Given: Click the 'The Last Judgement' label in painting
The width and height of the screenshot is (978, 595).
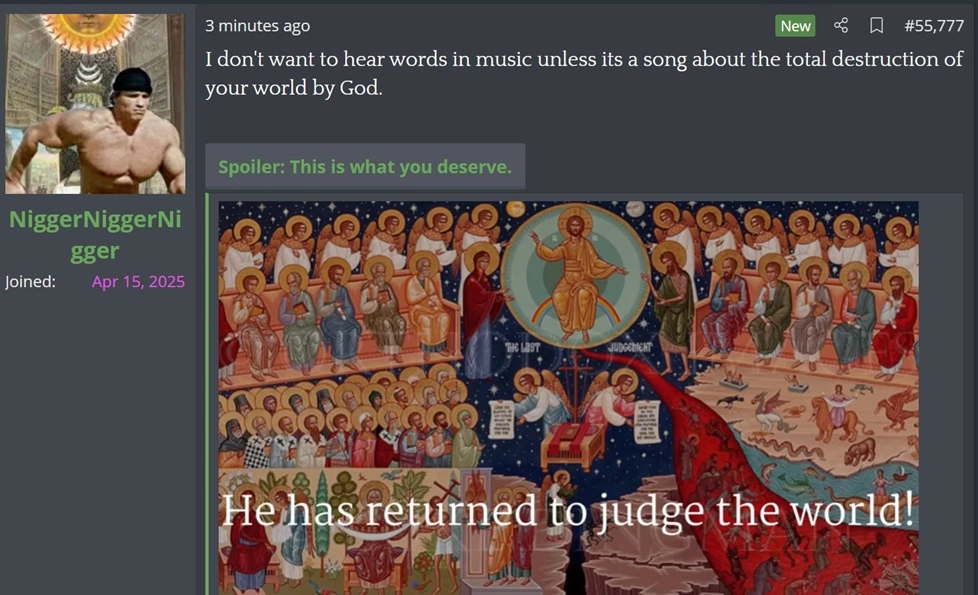Looking at the screenshot, I should (x=578, y=347).
